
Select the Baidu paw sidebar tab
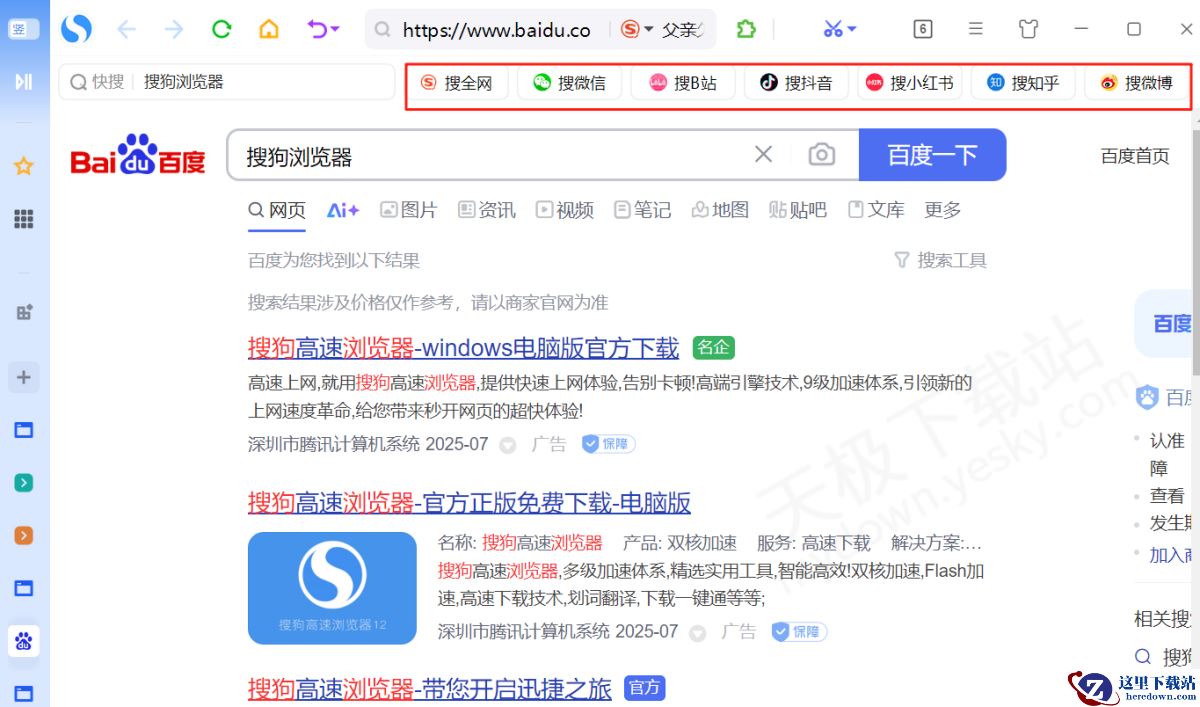(x=24, y=641)
